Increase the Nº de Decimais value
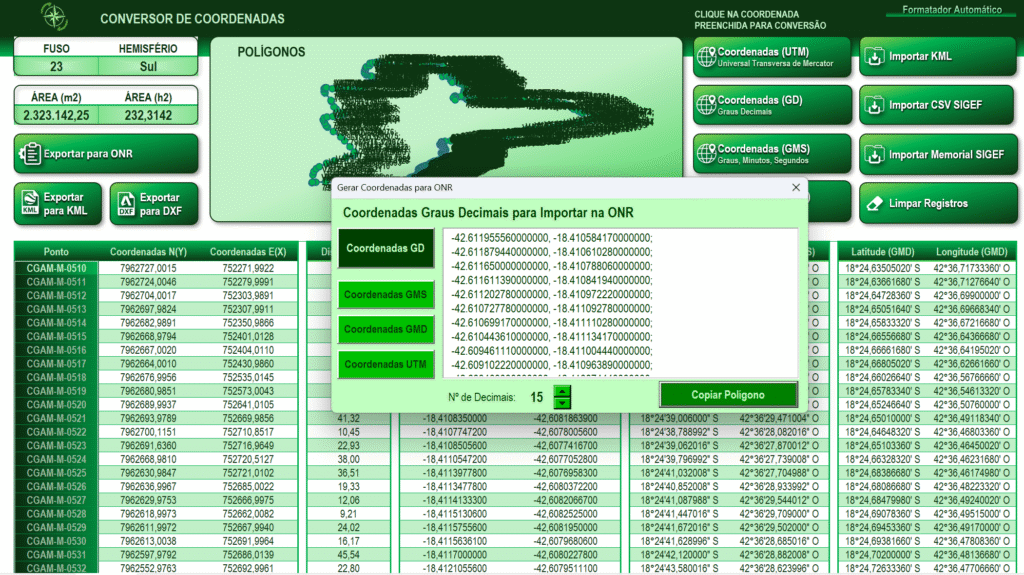 561,391
